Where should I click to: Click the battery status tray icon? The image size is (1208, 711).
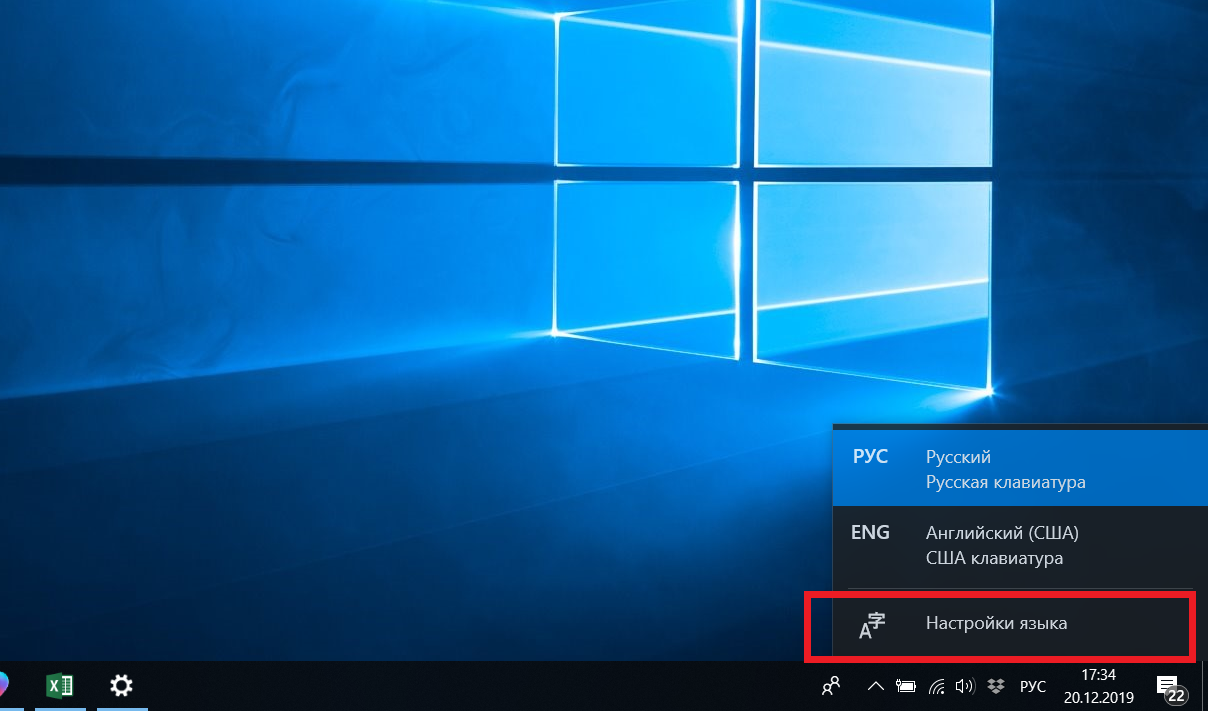tap(906, 687)
